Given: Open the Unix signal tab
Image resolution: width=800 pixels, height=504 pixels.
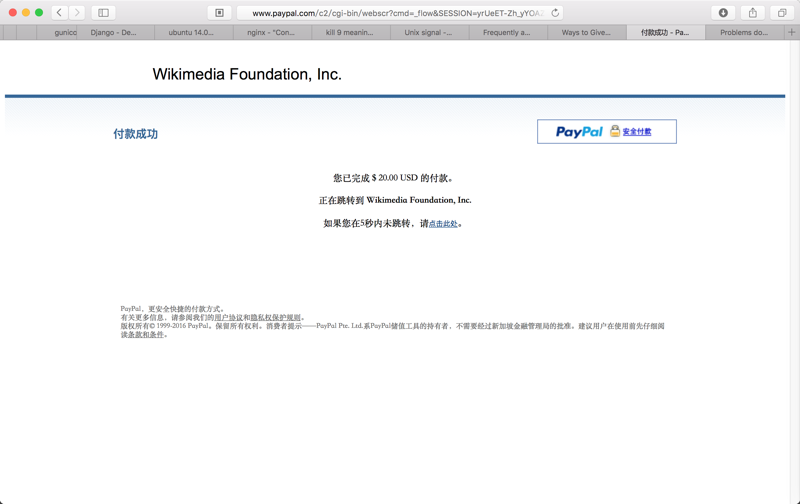Looking at the screenshot, I should pyautogui.click(x=430, y=32).
